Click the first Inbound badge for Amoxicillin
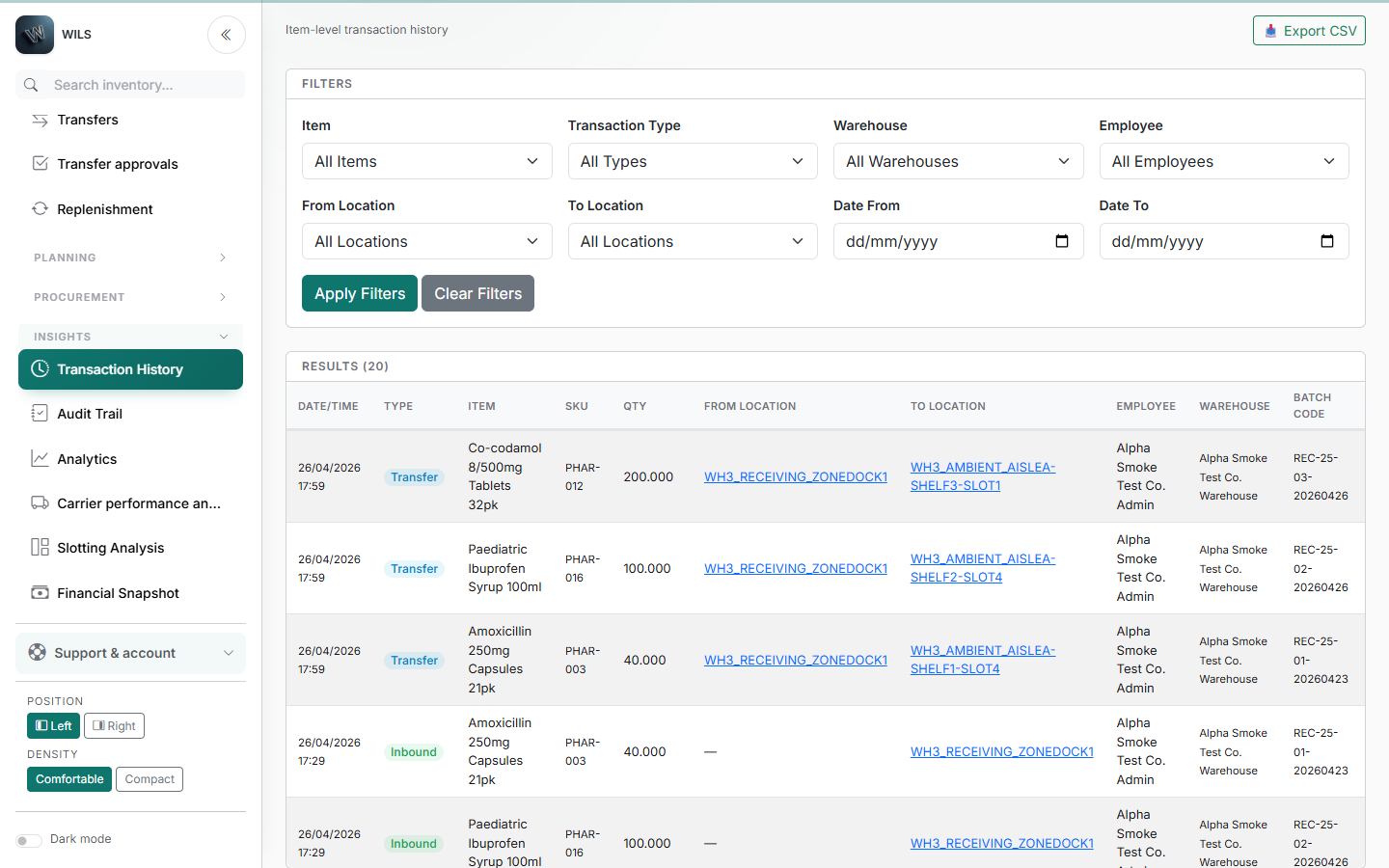Image resolution: width=1389 pixels, height=868 pixels. point(414,751)
